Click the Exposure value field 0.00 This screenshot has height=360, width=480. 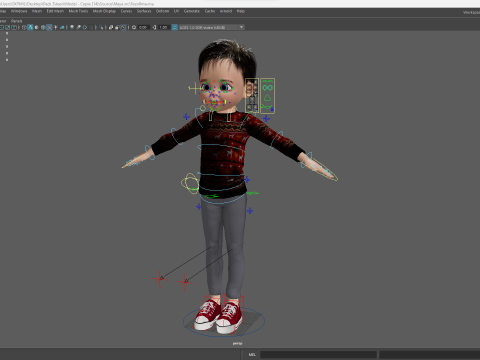pyautogui.click(x=143, y=27)
